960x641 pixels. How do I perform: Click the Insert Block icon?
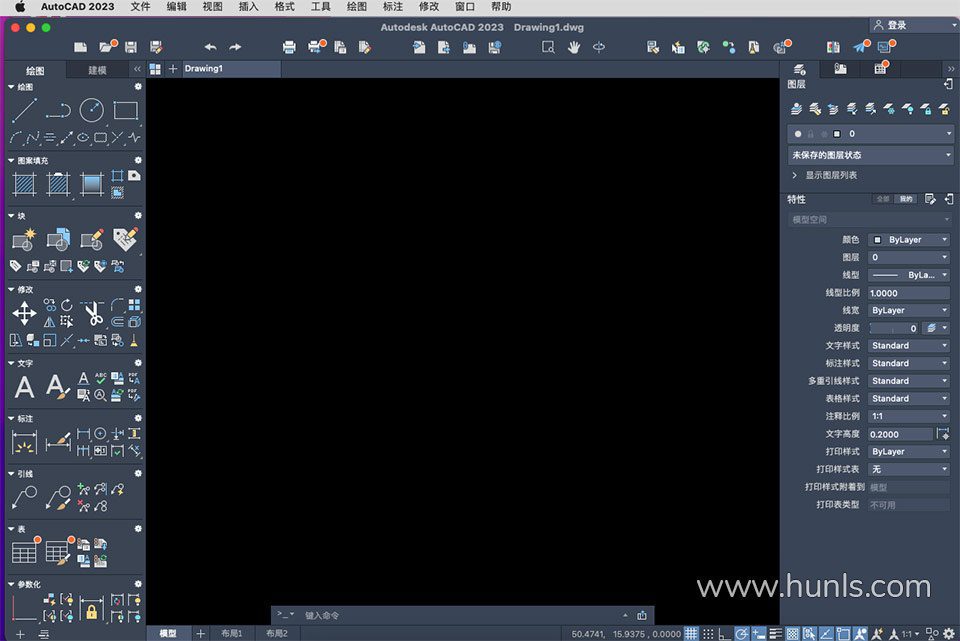click(x=58, y=239)
